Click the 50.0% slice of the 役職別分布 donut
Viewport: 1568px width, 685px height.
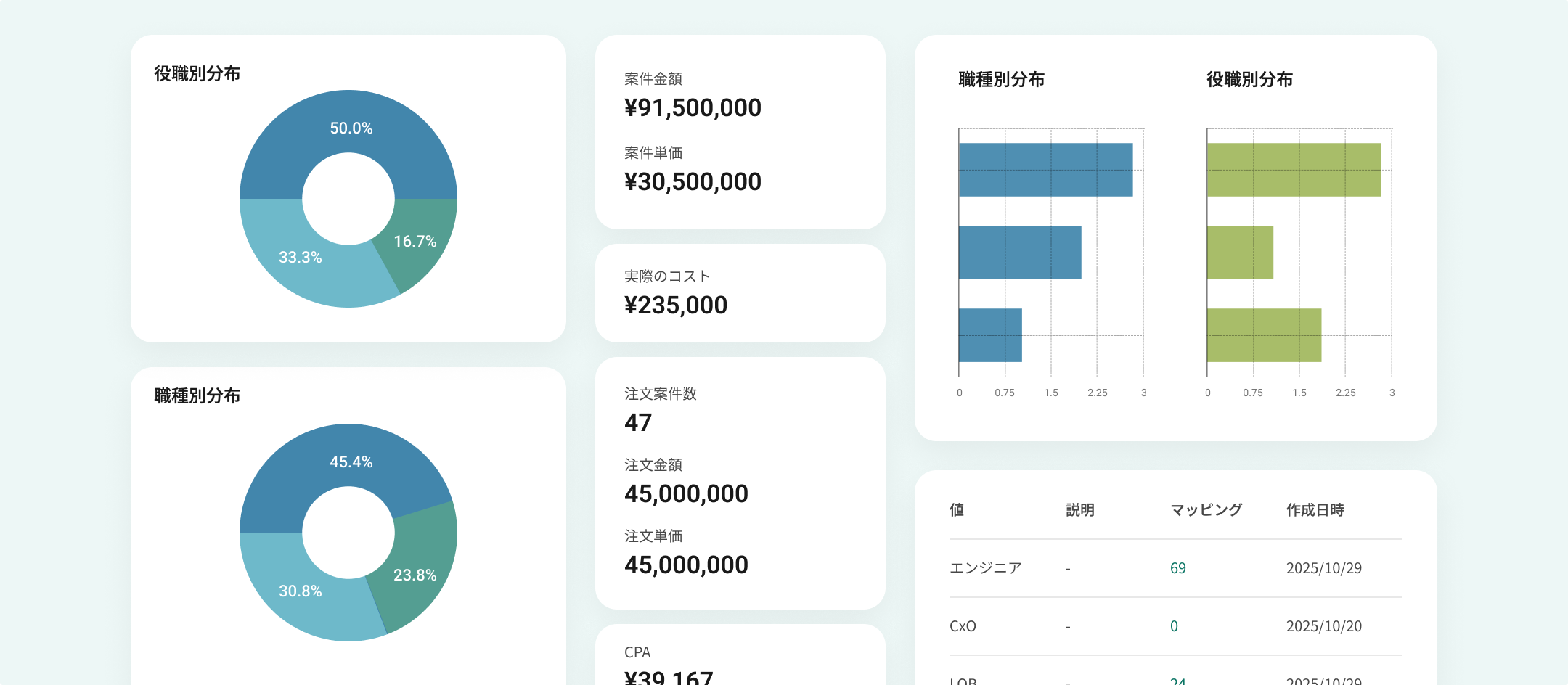click(x=348, y=123)
